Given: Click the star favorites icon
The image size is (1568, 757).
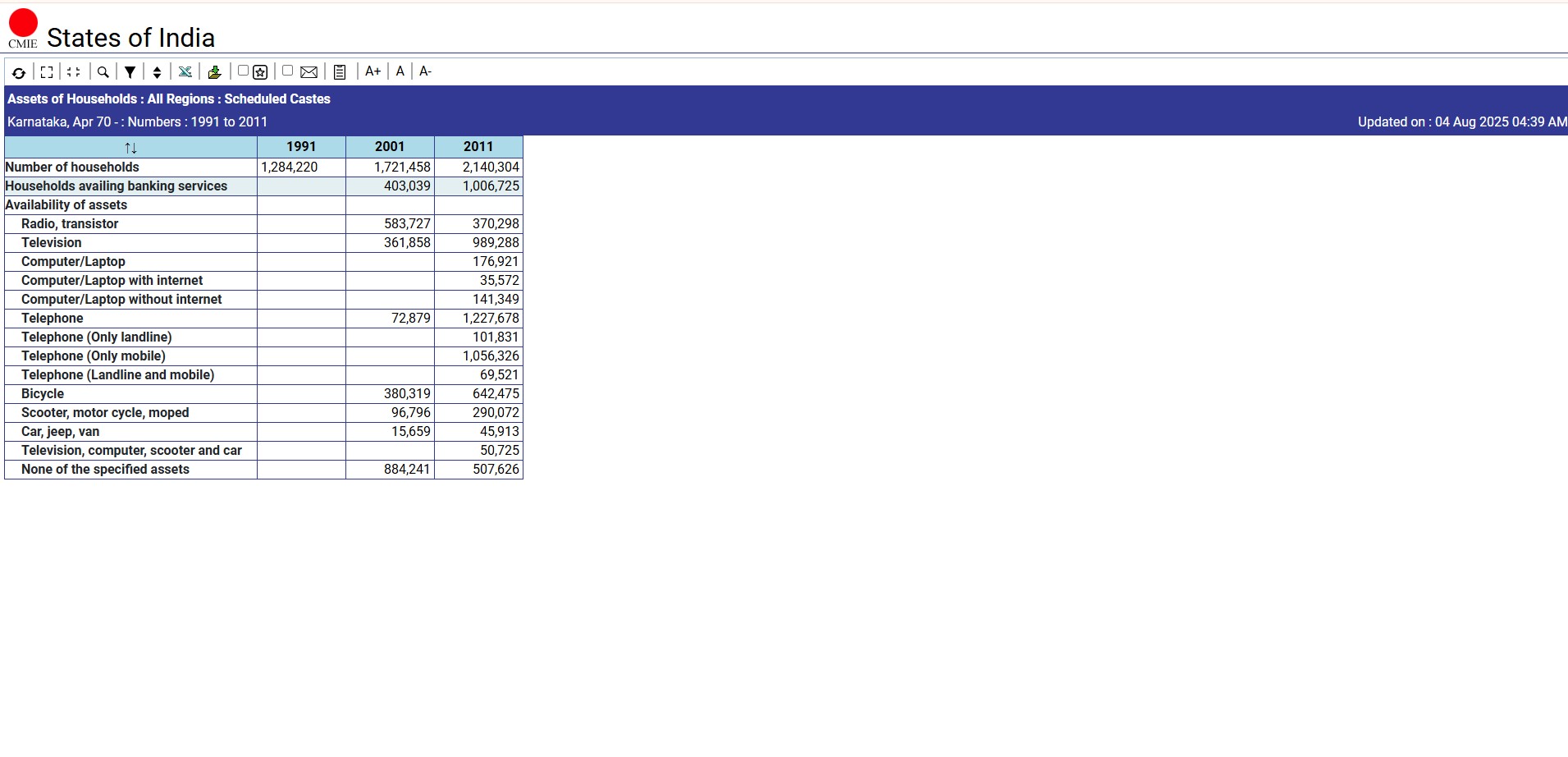Looking at the screenshot, I should click(261, 72).
